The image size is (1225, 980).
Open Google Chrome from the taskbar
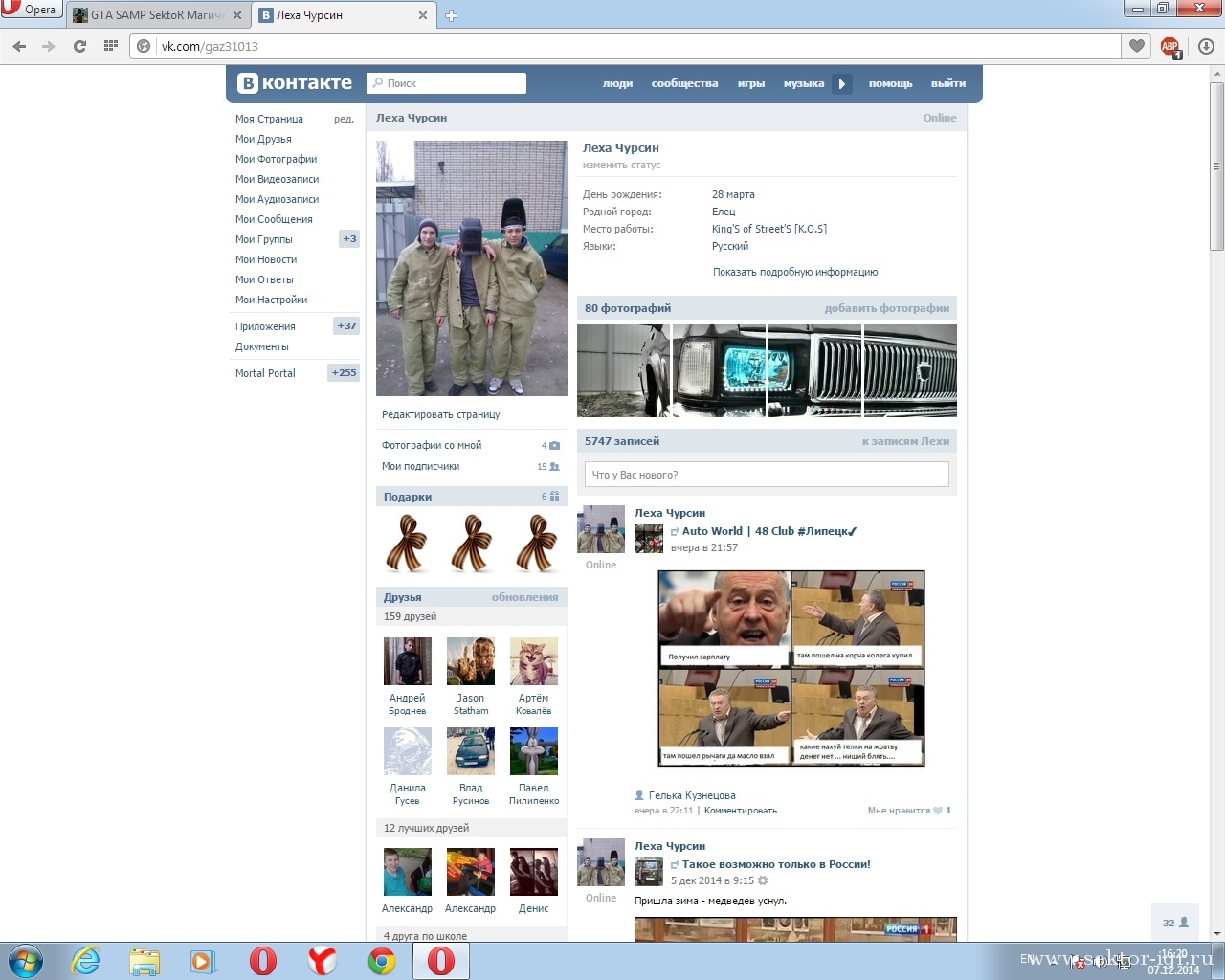coord(382,961)
